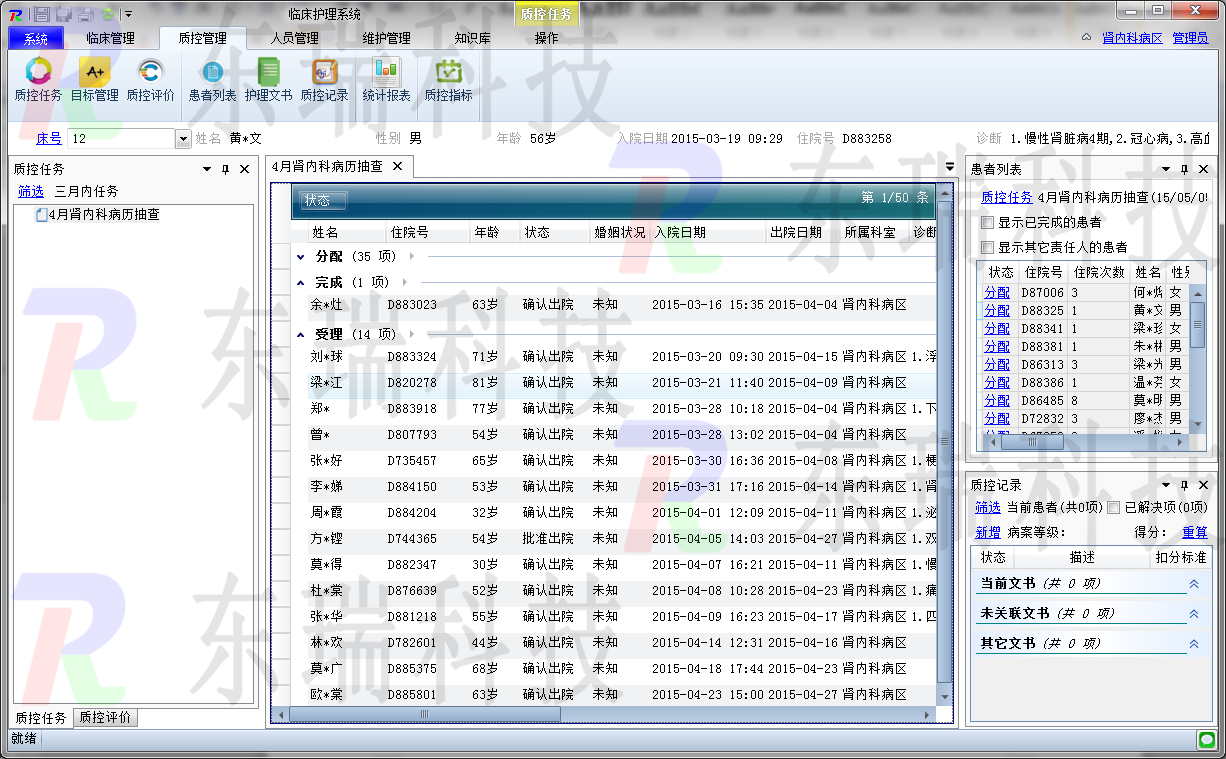Open the 质控任务 panel options dropdown arrow
Viewport: 1226px width, 759px height.
click(207, 170)
